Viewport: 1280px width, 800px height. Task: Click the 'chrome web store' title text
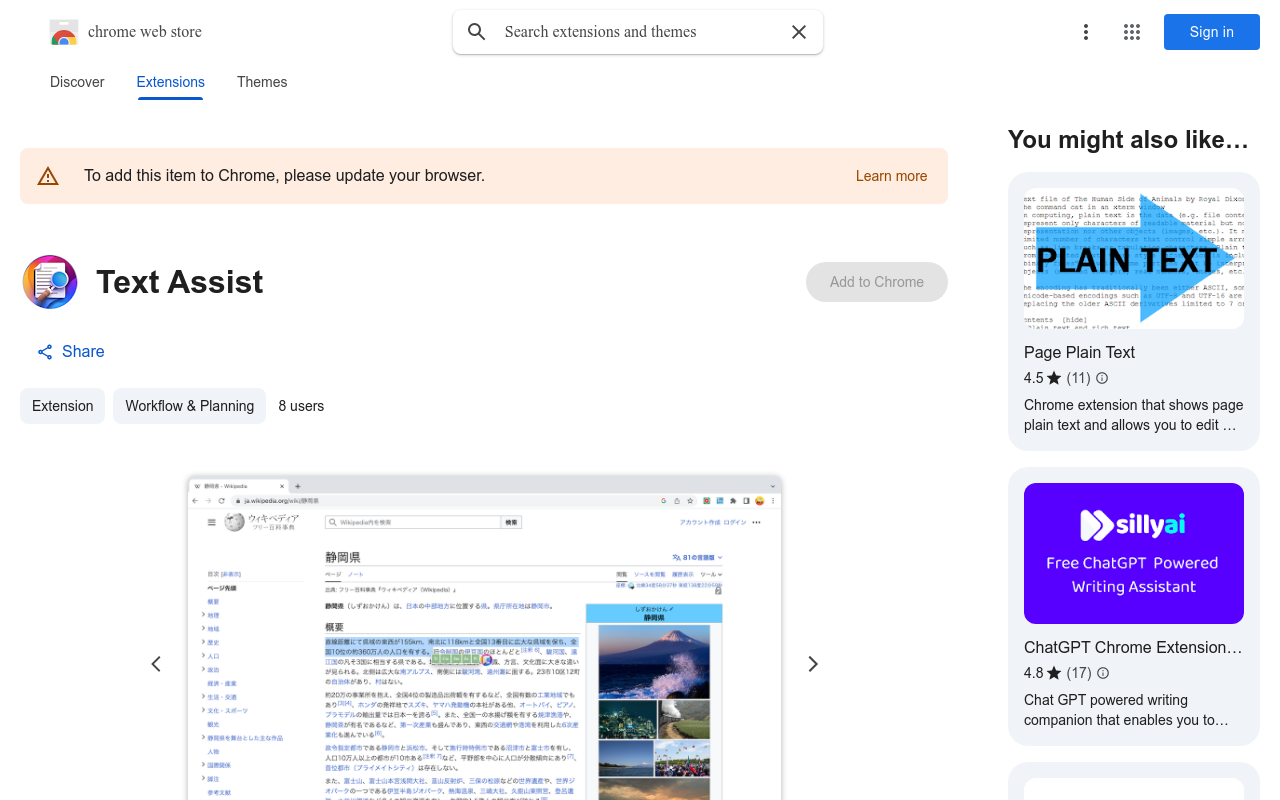[145, 32]
